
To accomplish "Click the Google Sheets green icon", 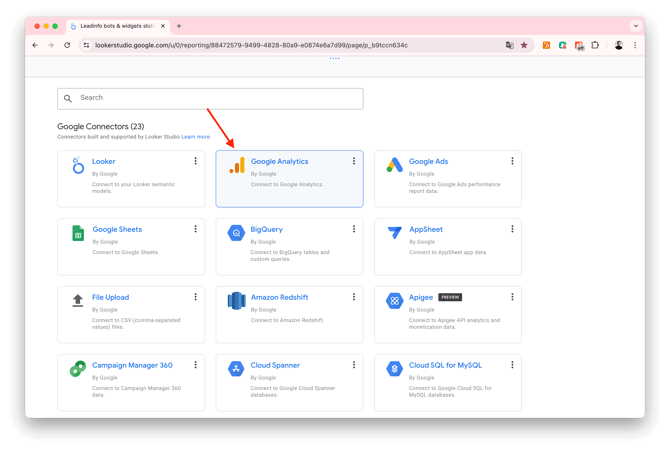I will [x=78, y=233].
